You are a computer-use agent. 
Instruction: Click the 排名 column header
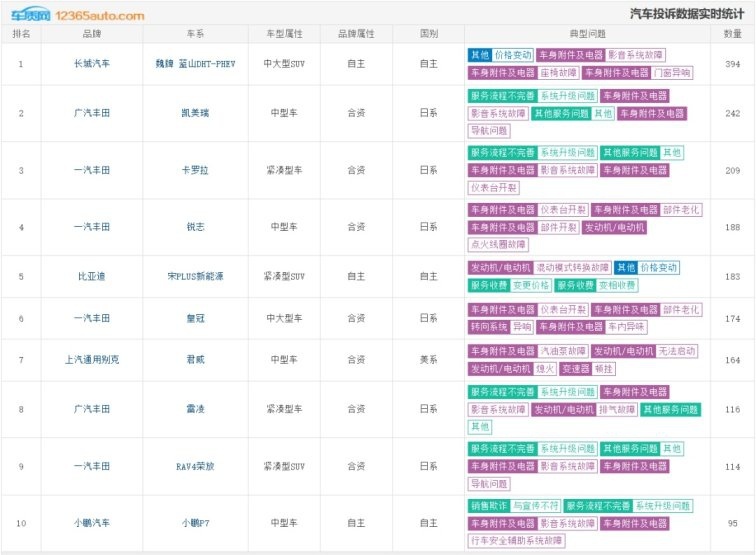[21, 34]
